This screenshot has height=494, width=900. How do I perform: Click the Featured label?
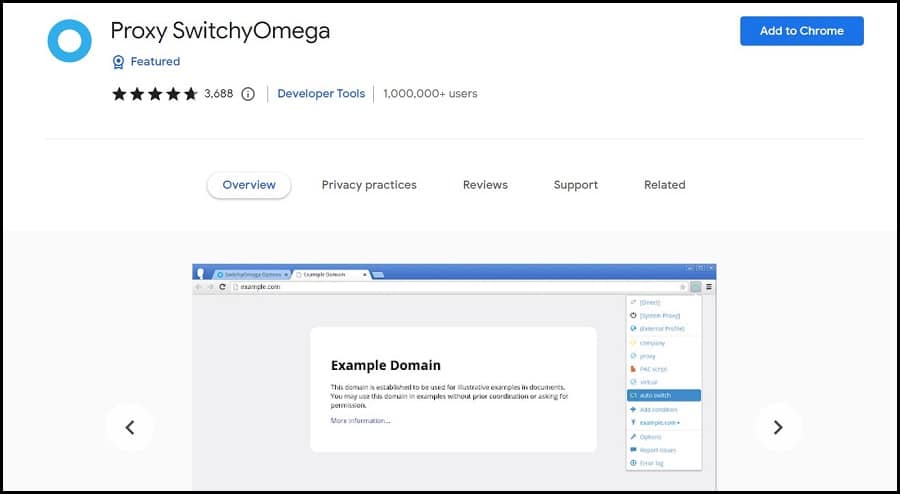[155, 61]
